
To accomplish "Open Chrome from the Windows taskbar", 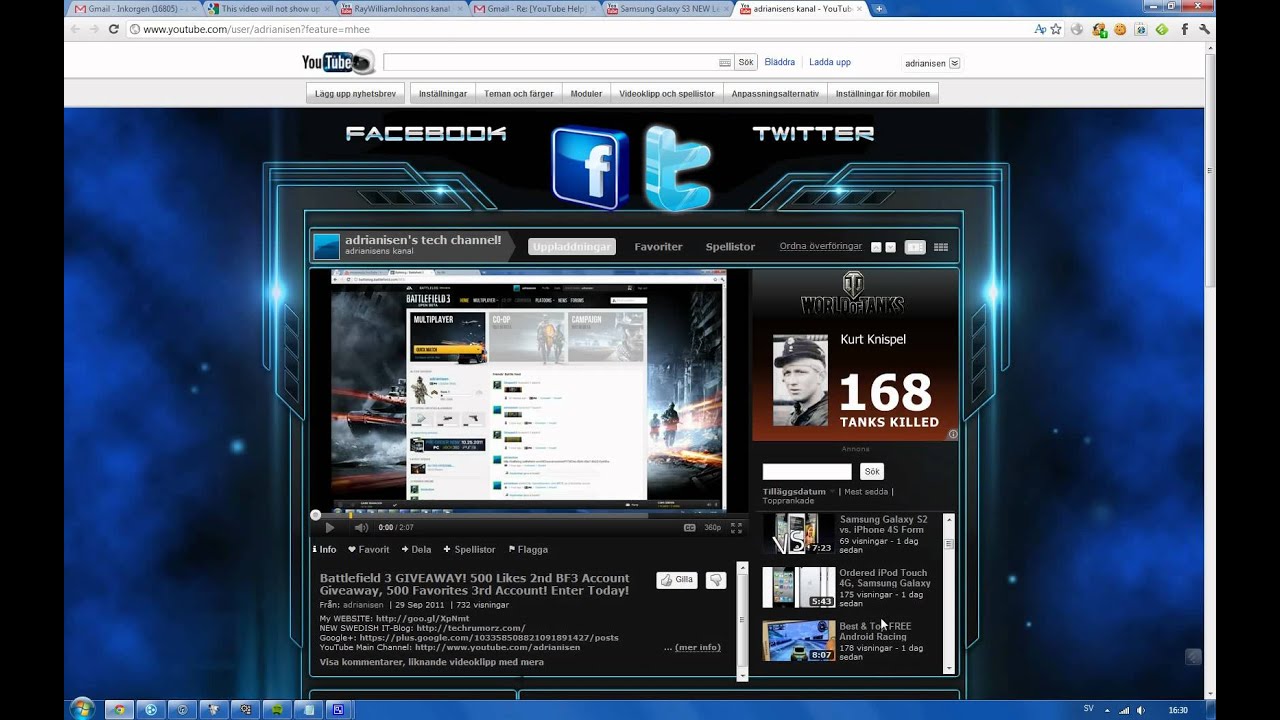I will 119,710.
